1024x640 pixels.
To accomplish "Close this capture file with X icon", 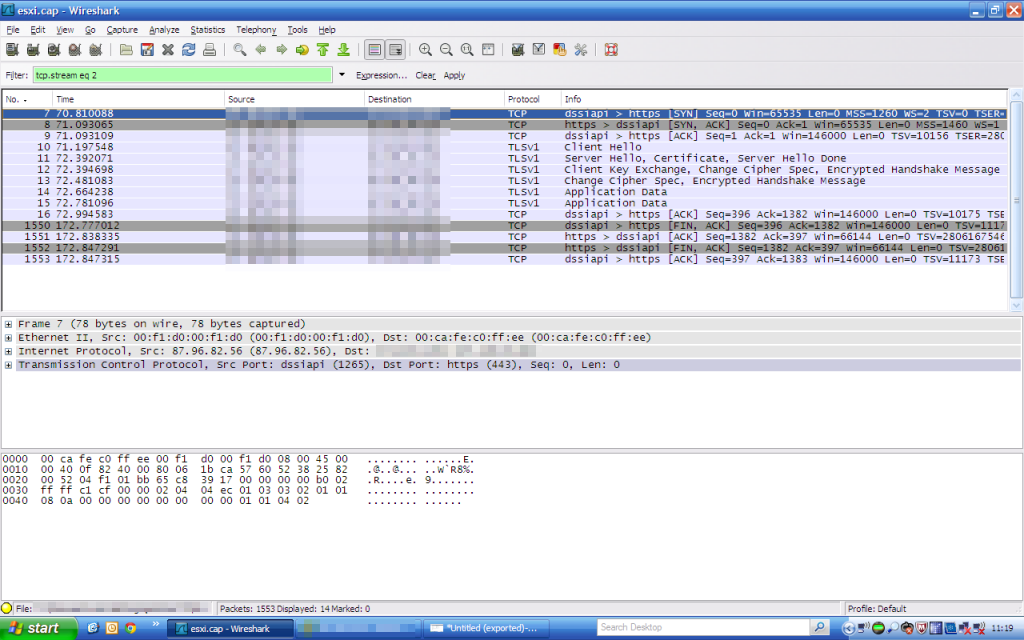I will tap(168, 50).
